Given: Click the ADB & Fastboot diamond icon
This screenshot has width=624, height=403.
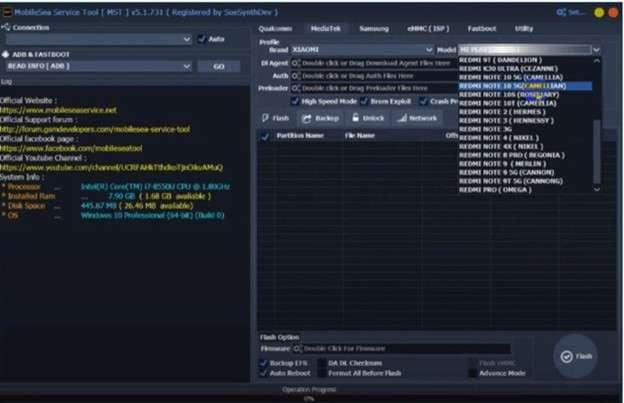Looking at the screenshot, I should [x=5, y=54].
